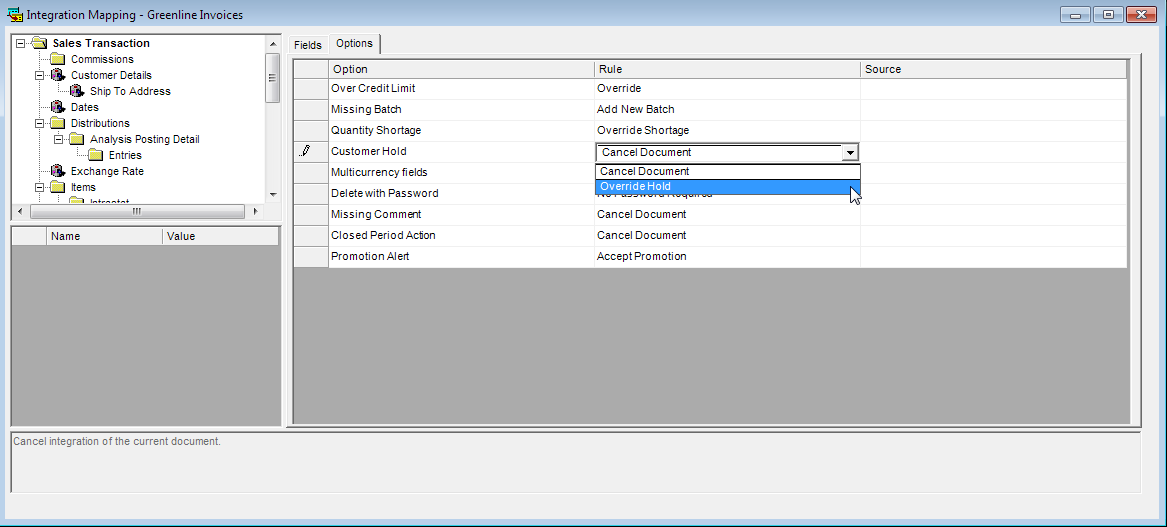The image size is (1167, 527).
Task: Click the Source column header
Action: 994,69
